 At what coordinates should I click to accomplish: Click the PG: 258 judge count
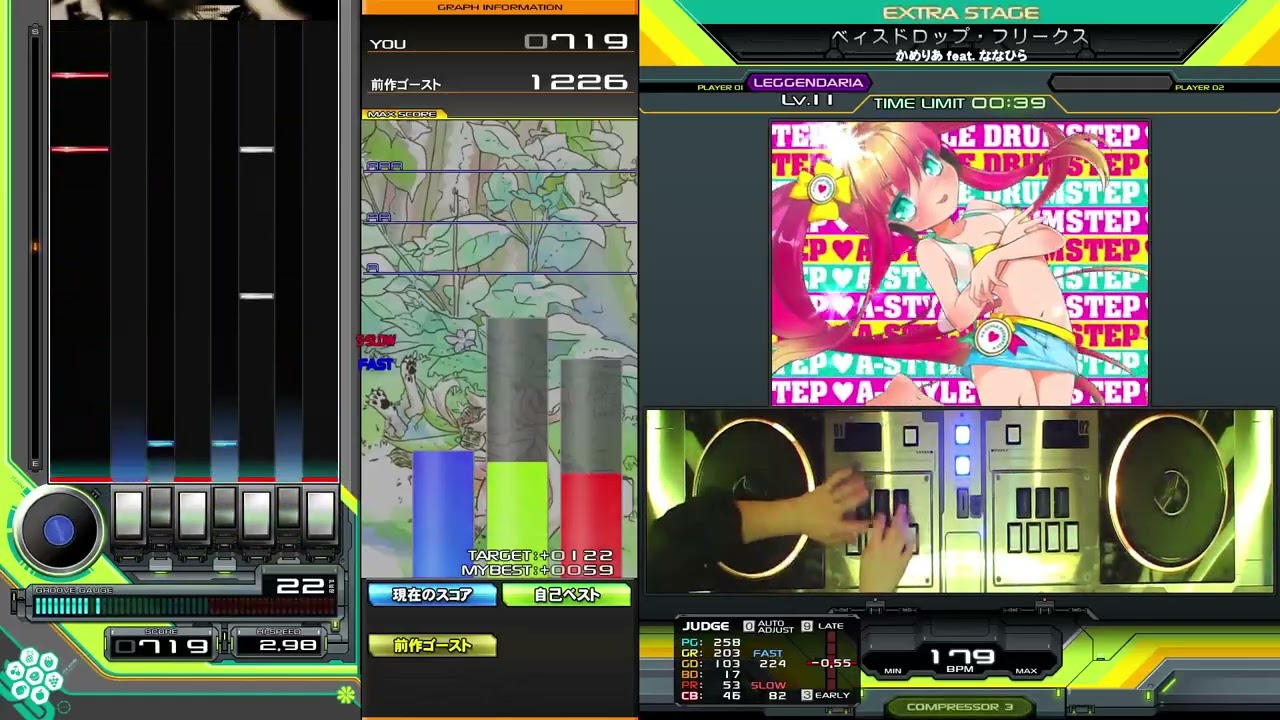pyautogui.click(x=711, y=642)
